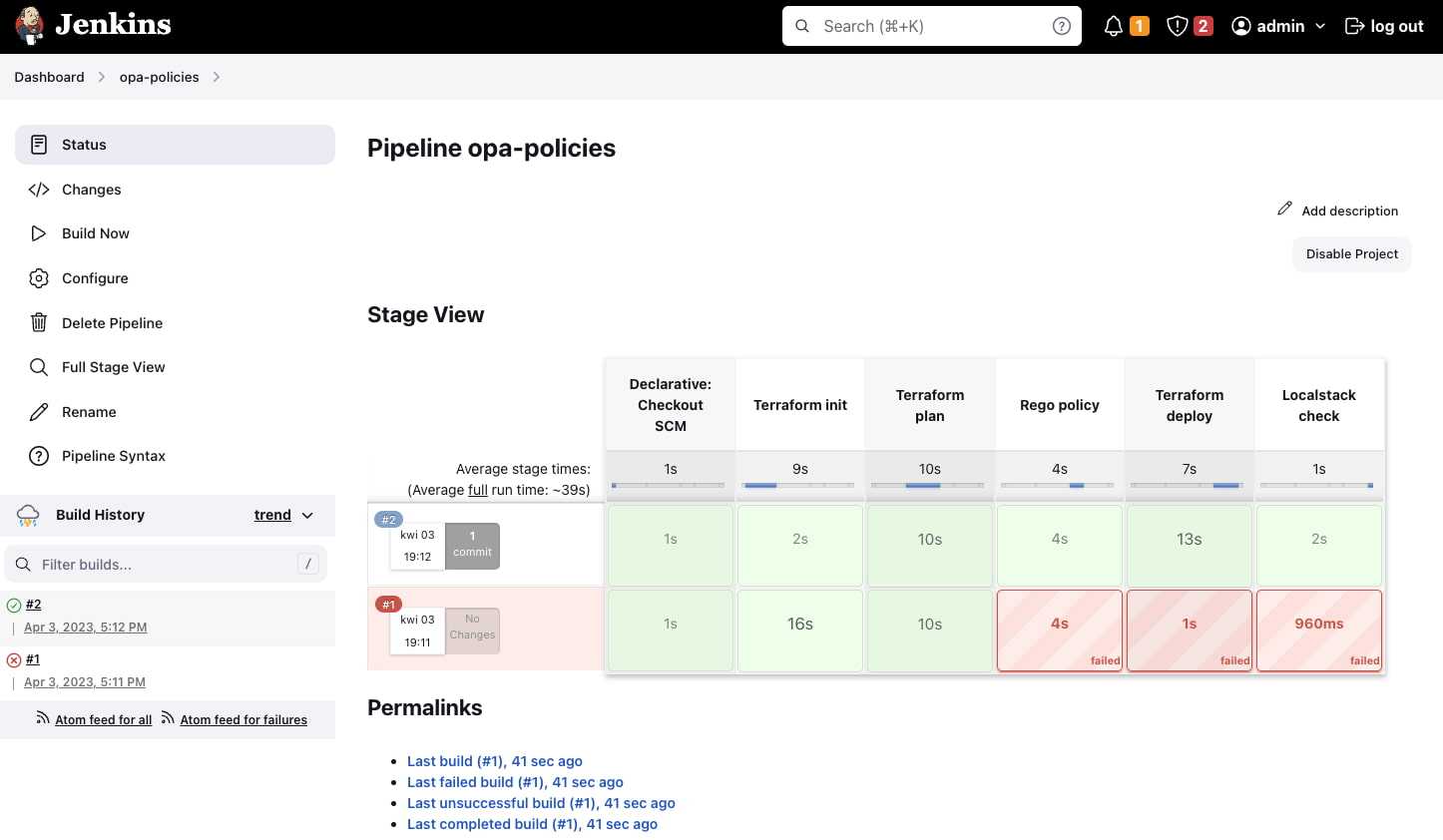1443x840 pixels.
Task: Click the Disable Project button
Action: [1351, 253]
